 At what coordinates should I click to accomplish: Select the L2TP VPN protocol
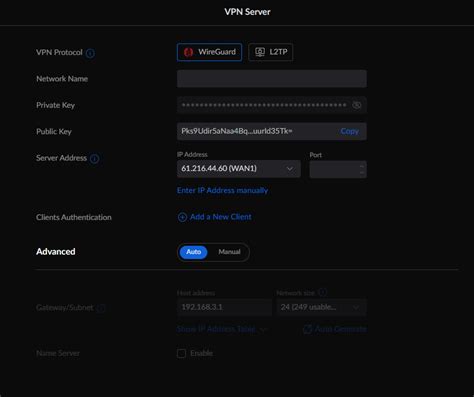271,52
